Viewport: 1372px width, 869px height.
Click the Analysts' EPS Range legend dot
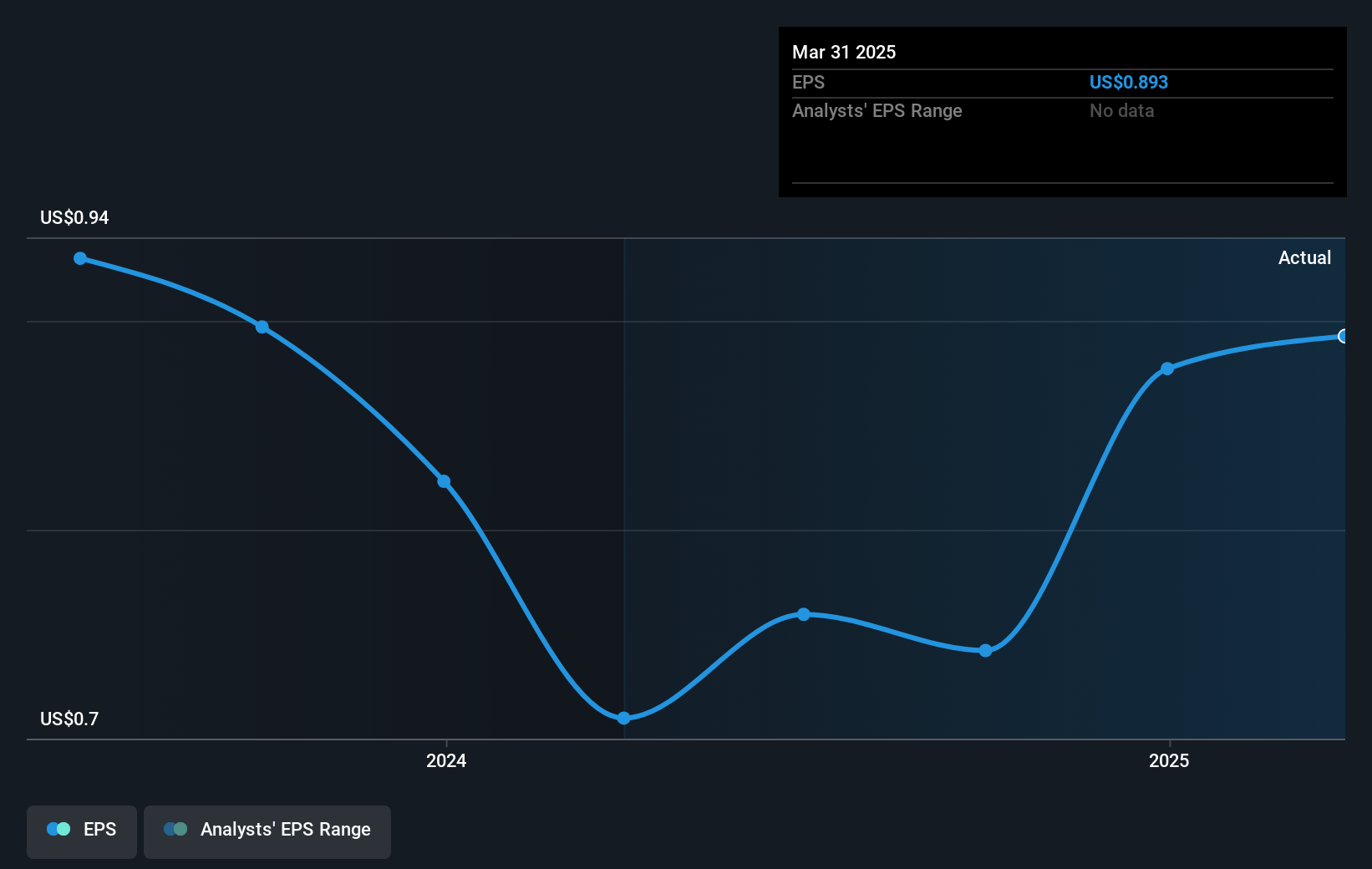175,829
